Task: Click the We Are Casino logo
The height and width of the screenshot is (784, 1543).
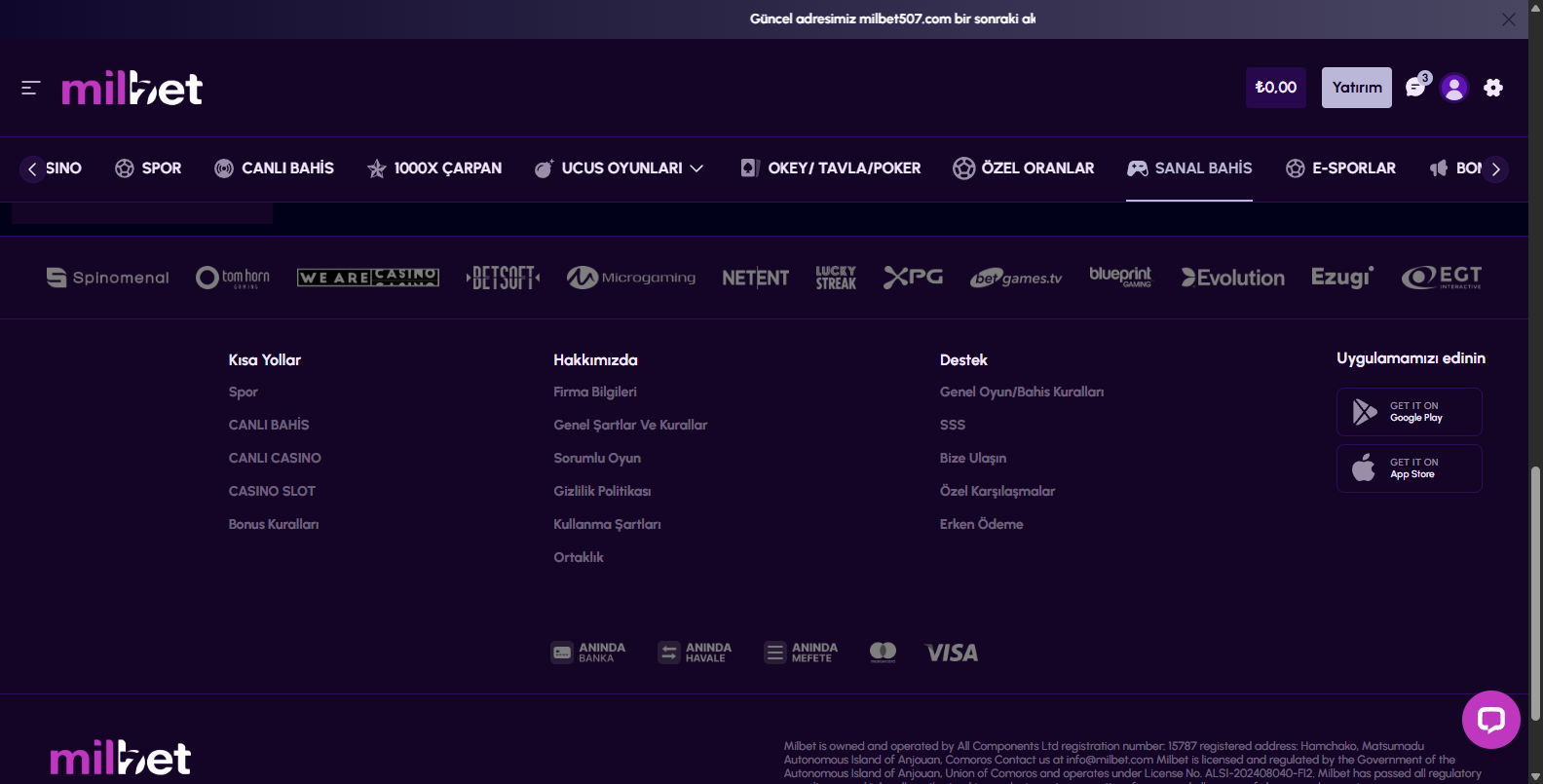Action: (x=368, y=278)
